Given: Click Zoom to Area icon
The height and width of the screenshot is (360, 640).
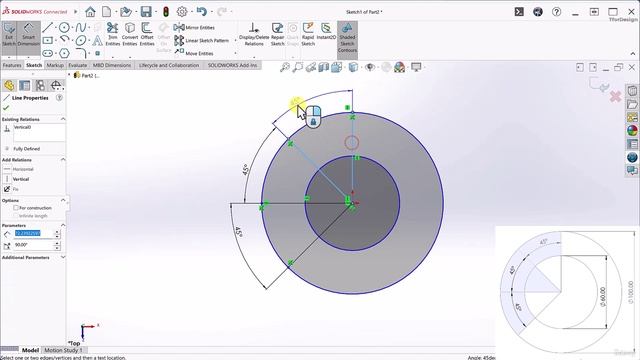Looking at the screenshot, I should click(x=298, y=67).
